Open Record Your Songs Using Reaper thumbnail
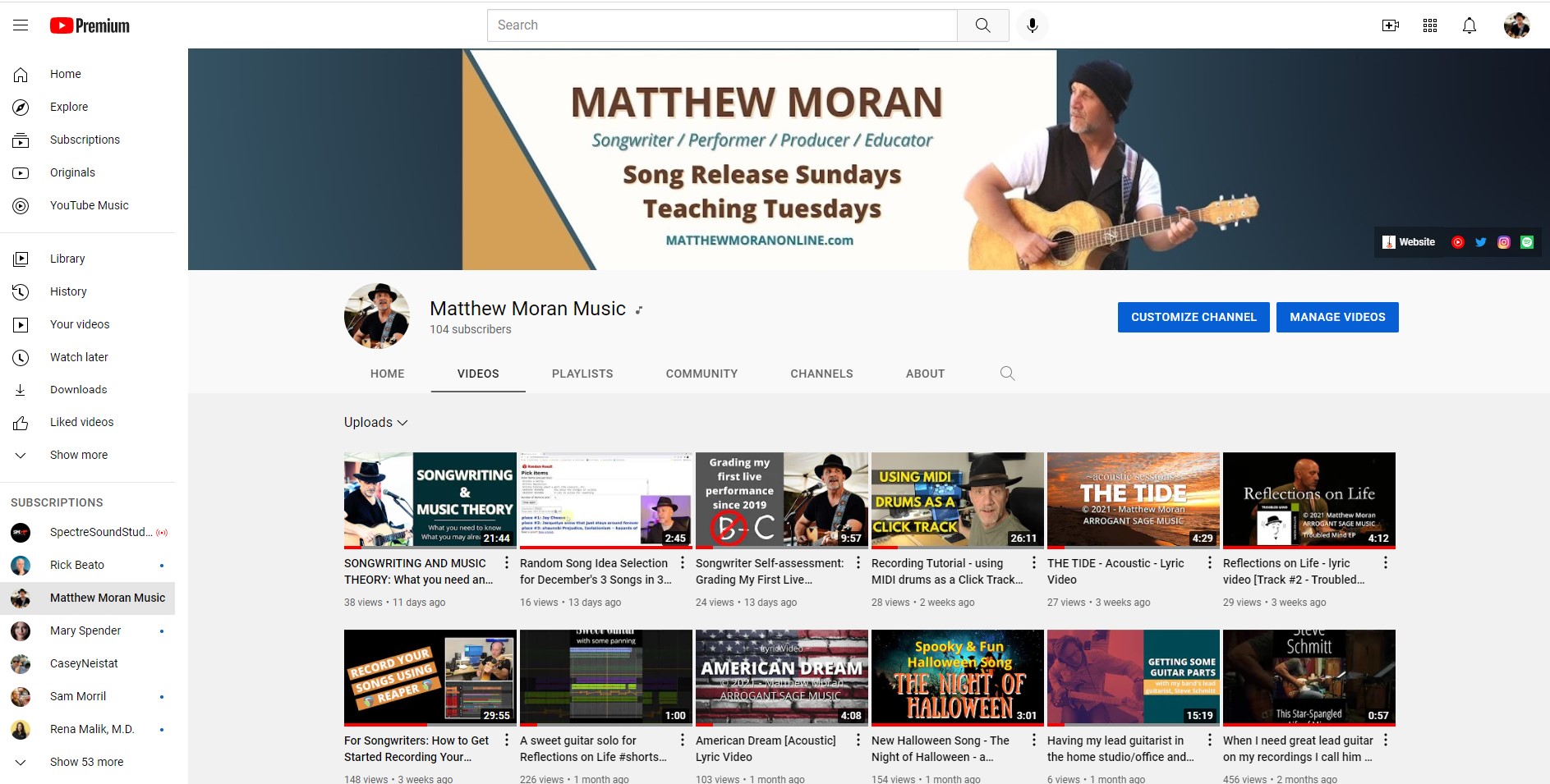1550x784 pixels. pos(430,677)
